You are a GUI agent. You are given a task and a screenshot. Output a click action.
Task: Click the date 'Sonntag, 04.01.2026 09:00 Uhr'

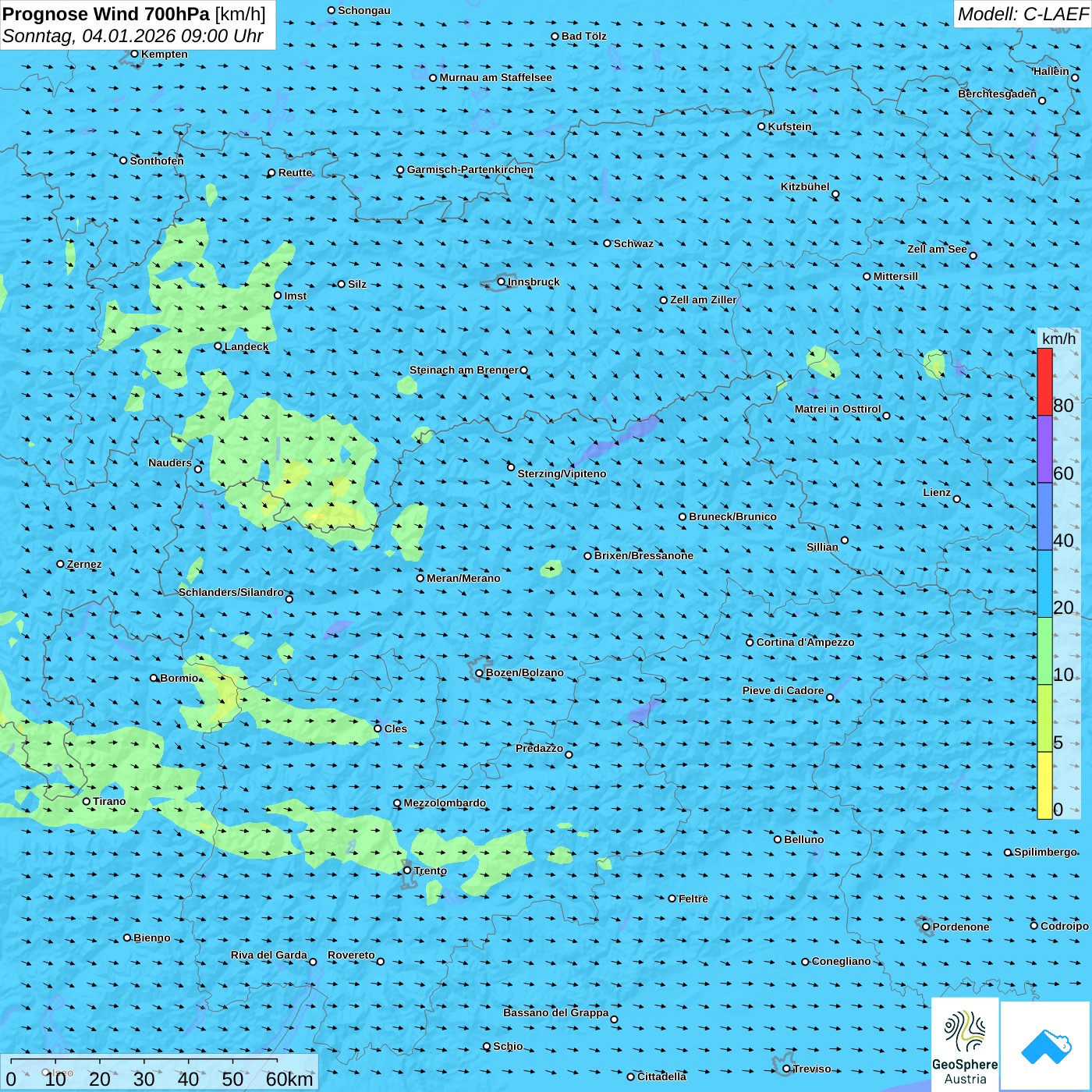(133, 36)
